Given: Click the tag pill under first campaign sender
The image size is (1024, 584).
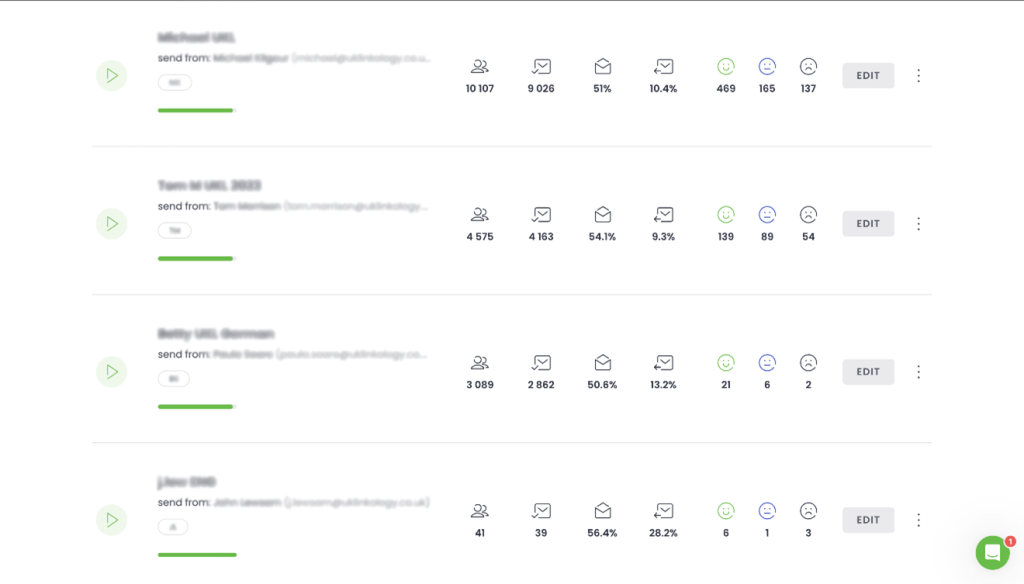Looking at the screenshot, I should point(174,83).
